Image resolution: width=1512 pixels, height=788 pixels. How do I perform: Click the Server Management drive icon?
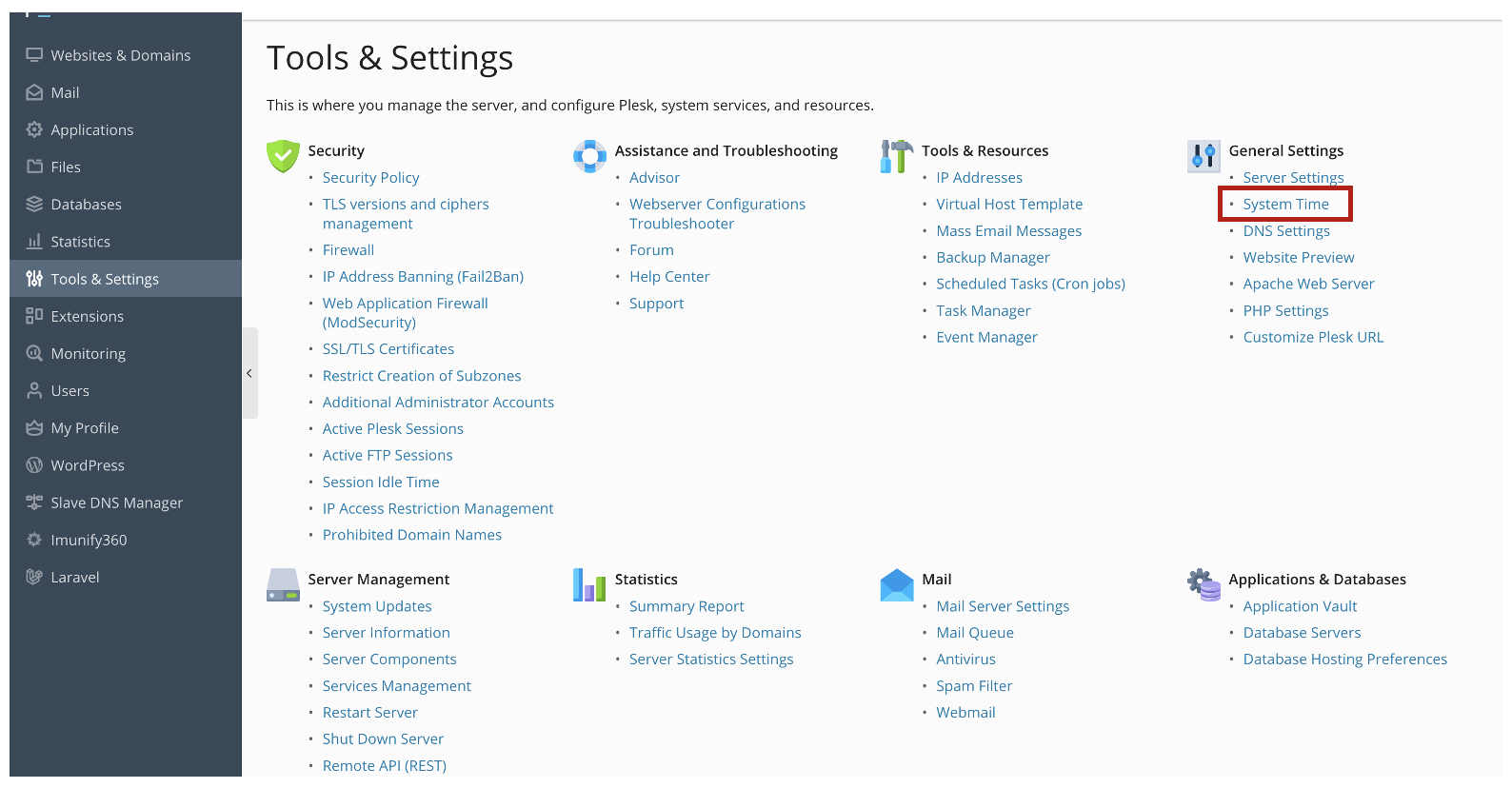tap(283, 585)
